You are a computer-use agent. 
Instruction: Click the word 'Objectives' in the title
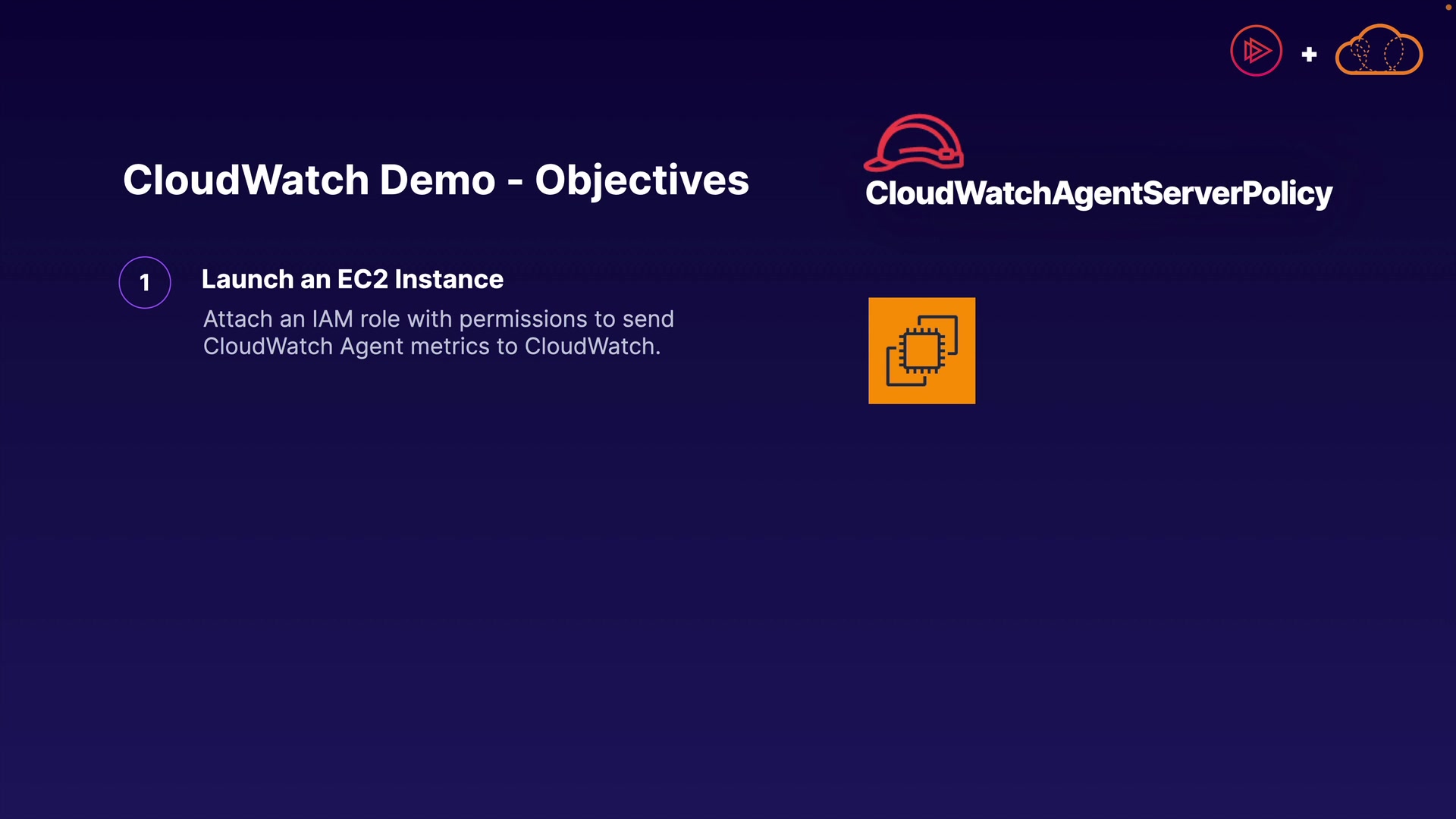point(642,180)
